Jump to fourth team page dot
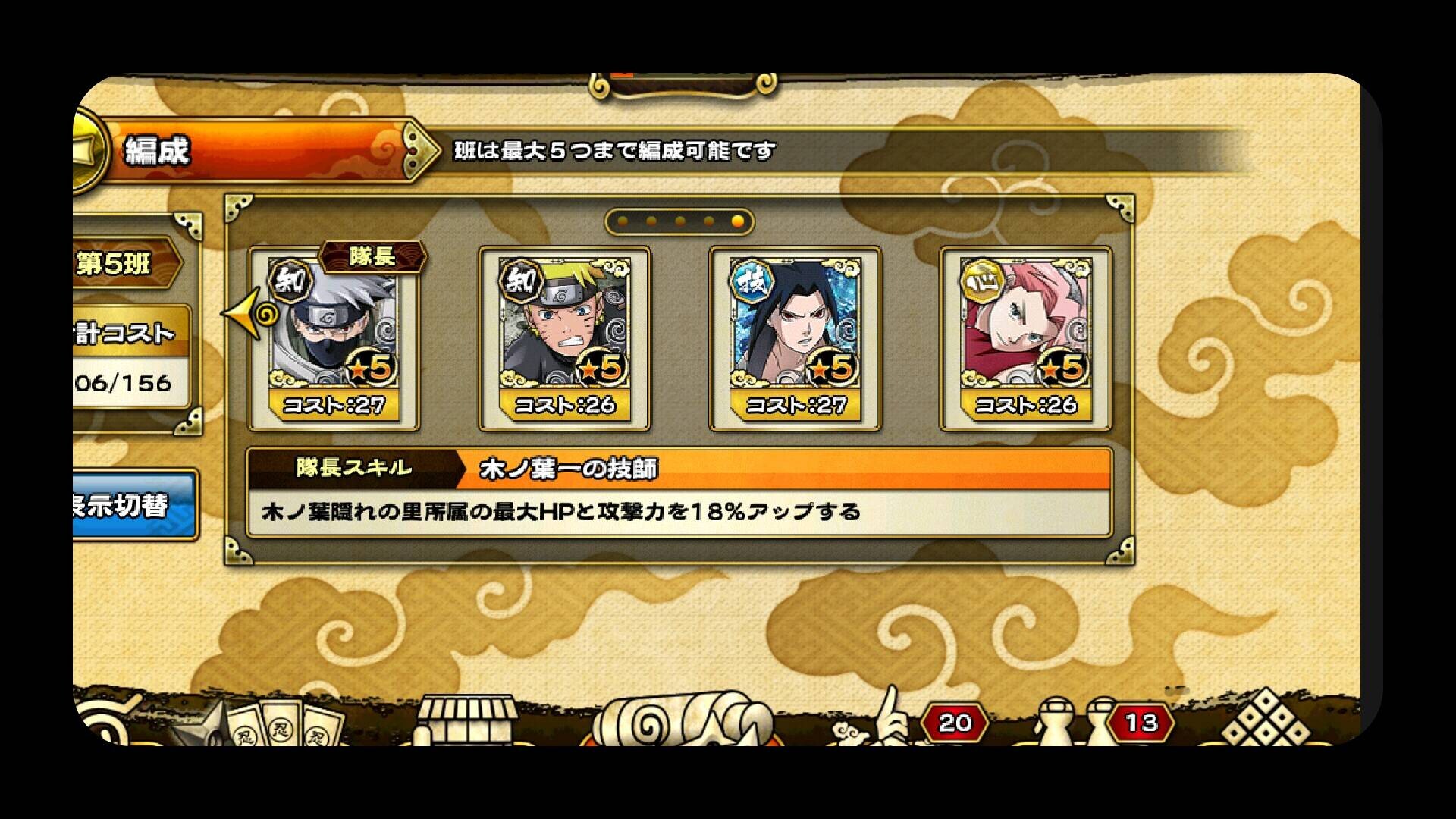Image resolution: width=1456 pixels, height=819 pixels. (x=709, y=221)
